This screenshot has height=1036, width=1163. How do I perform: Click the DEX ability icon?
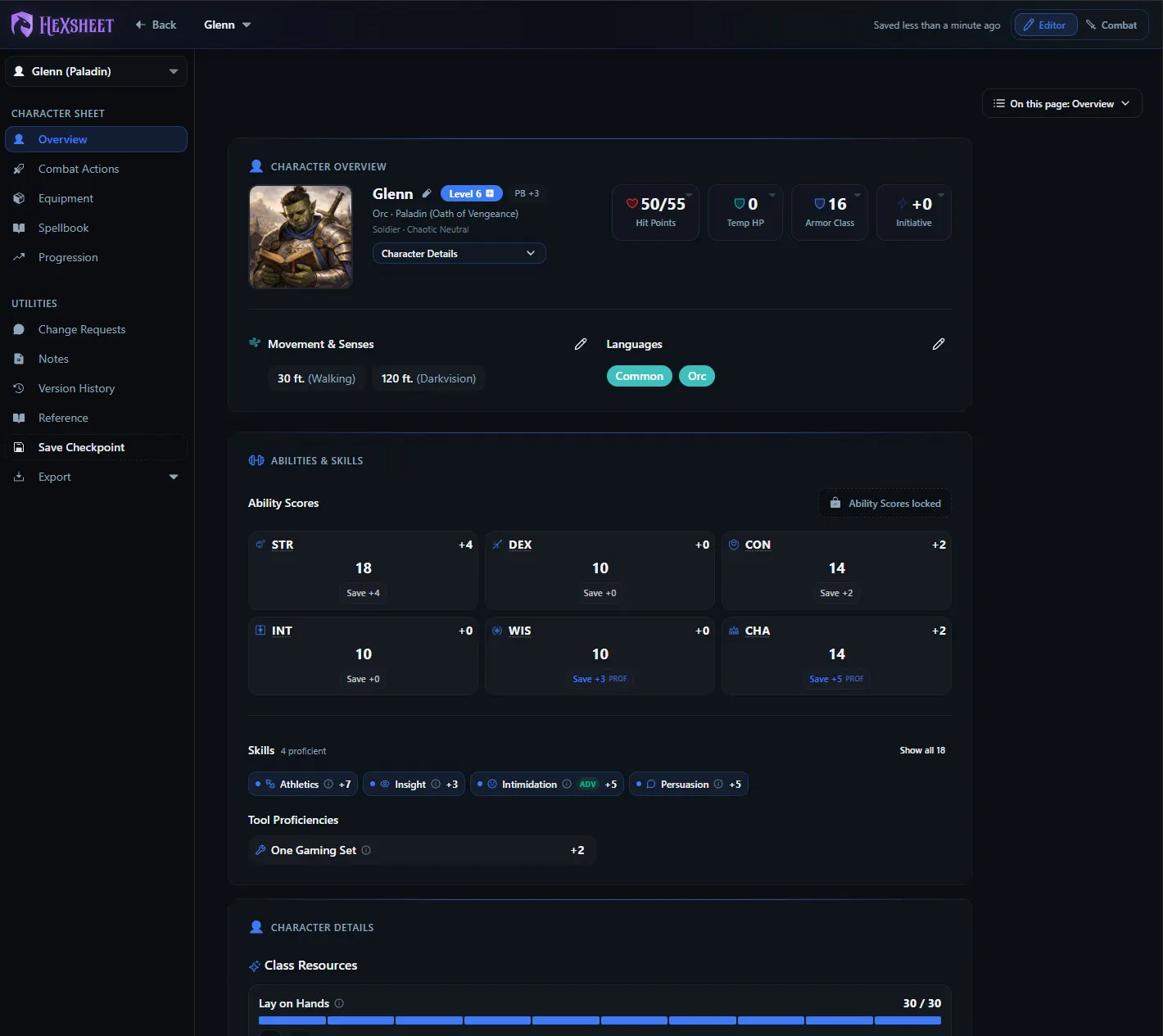pyautogui.click(x=497, y=545)
